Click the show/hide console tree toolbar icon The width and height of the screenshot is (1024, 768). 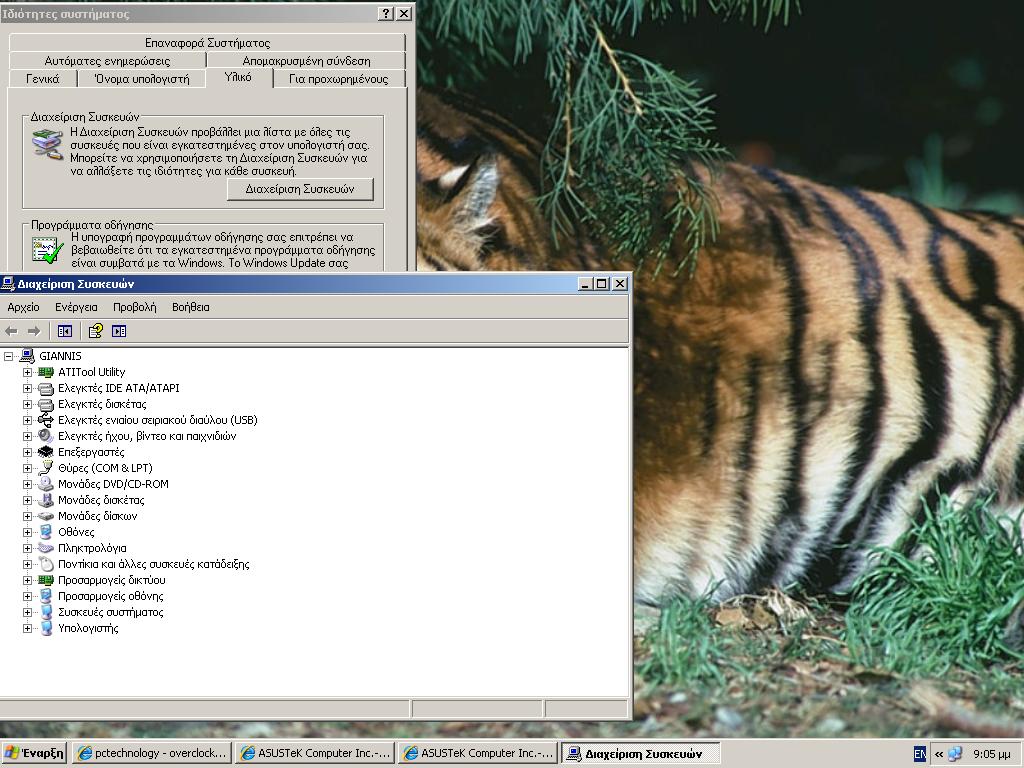tap(65, 331)
